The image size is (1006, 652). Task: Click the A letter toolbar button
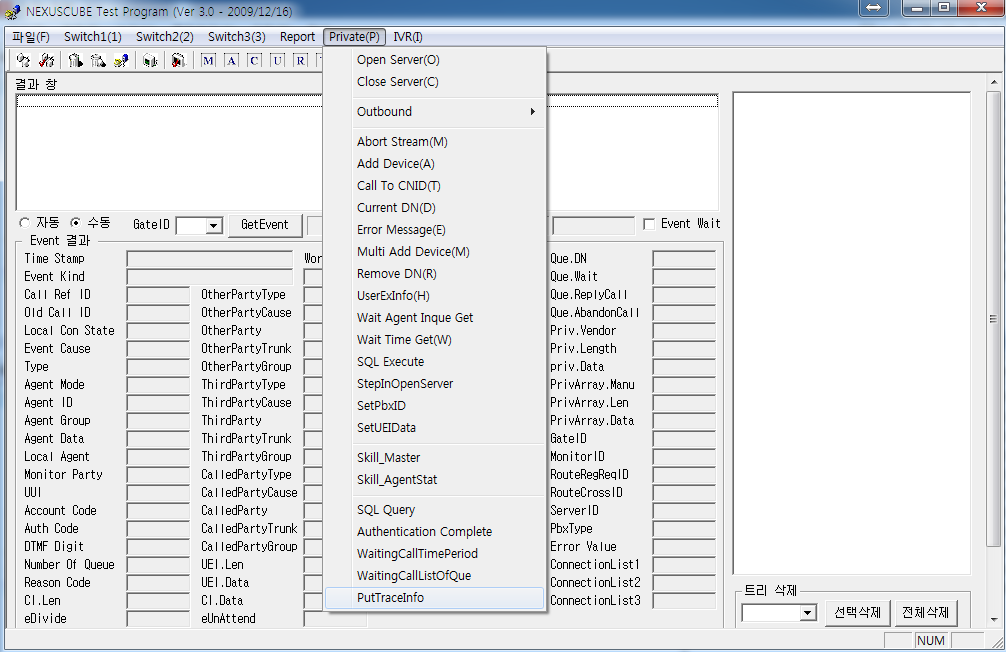pos(231,60)
